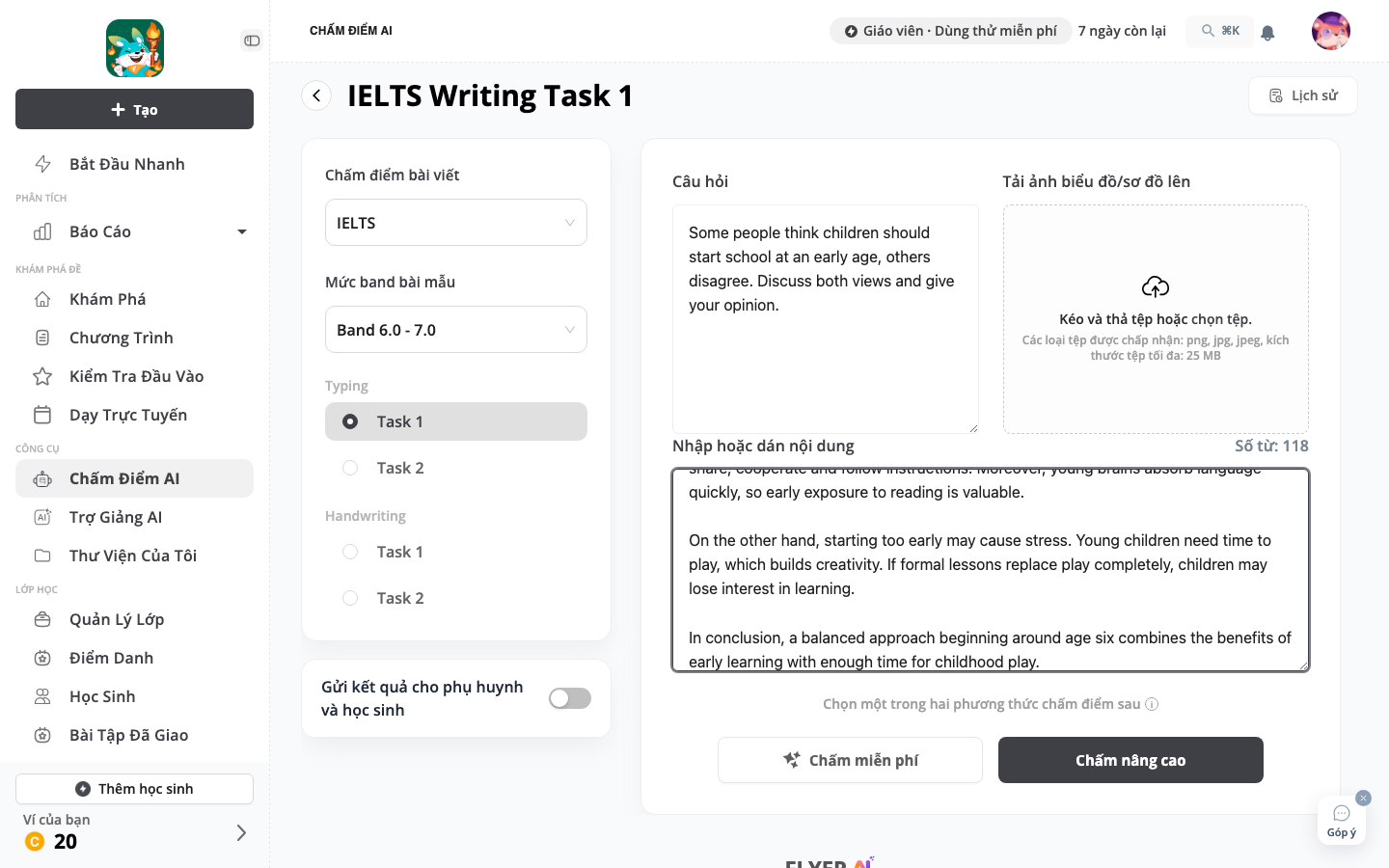Toggle sending results to parents and students
The height and width of the screenshot is (868, 1389).
pos(570,698)
